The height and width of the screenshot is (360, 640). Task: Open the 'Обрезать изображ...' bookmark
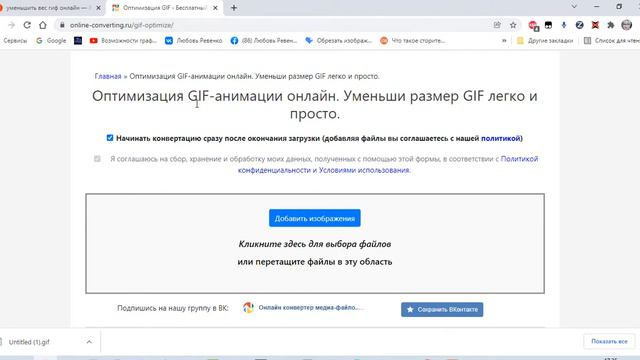click(x=338, y=40)
